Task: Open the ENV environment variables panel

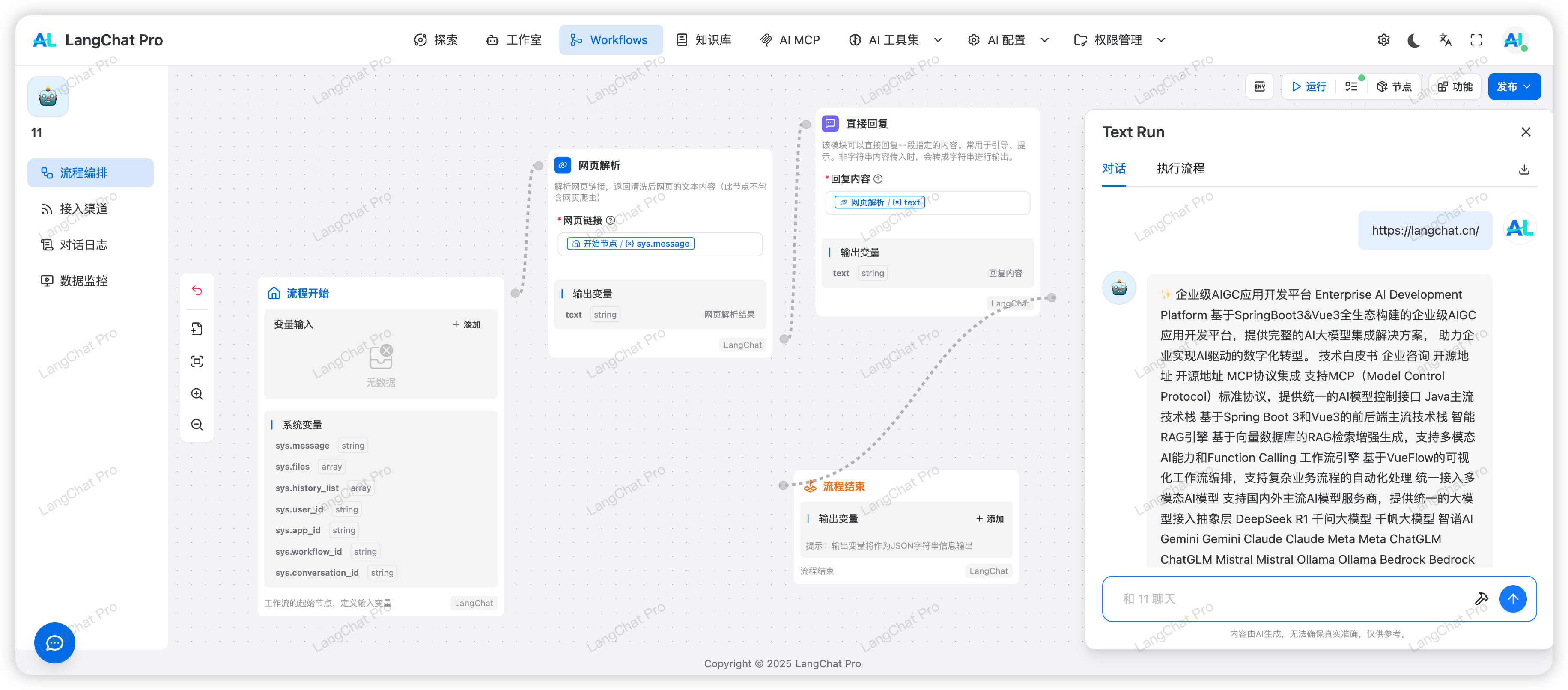Action: pos(1259,86)
